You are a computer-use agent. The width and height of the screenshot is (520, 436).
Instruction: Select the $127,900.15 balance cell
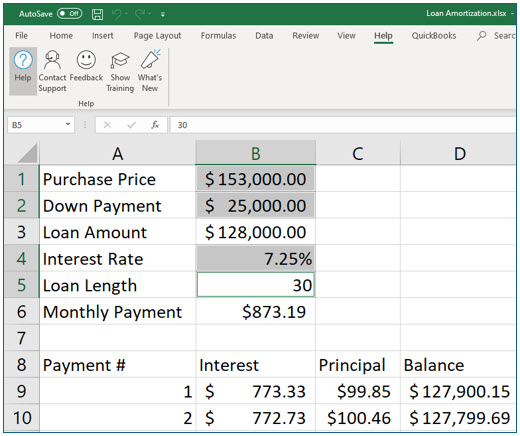point(458,391)
